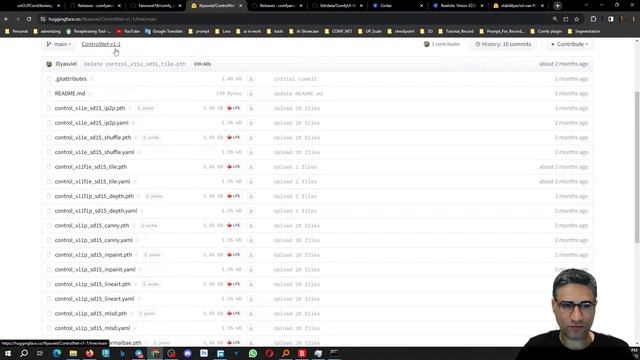Download control_v11f1p_sd15_depth.pth file icon
Image resolution: width=640 pixels, height=360 pixels.
[251, 196]
